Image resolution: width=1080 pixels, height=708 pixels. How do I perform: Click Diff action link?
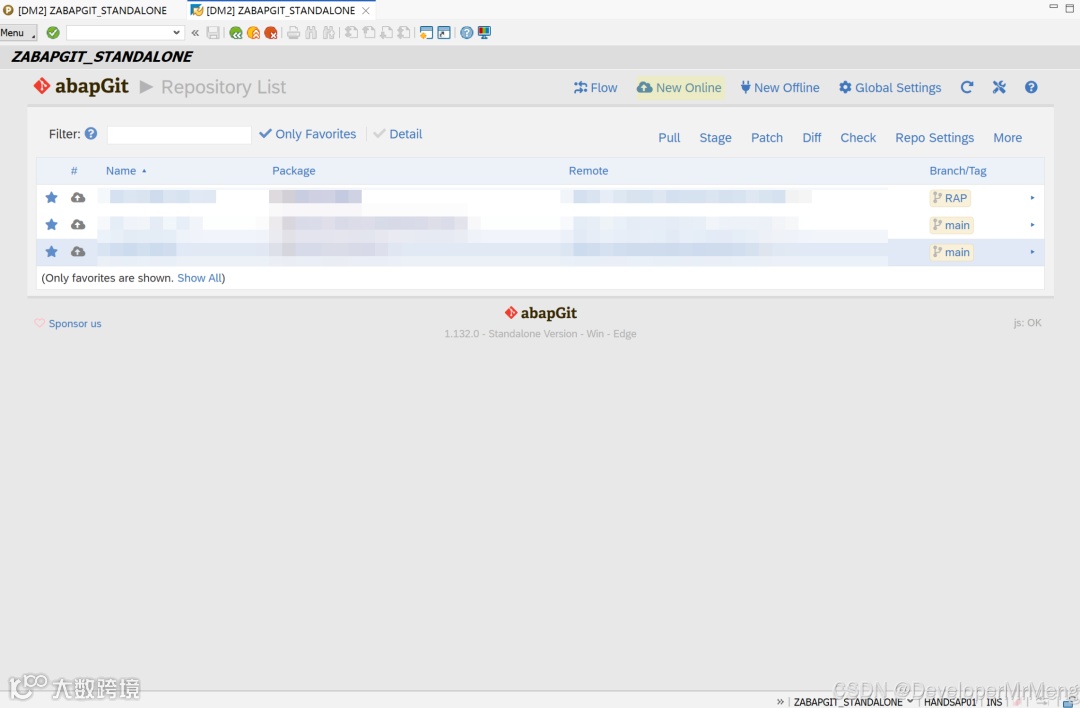tap(812, 138)
